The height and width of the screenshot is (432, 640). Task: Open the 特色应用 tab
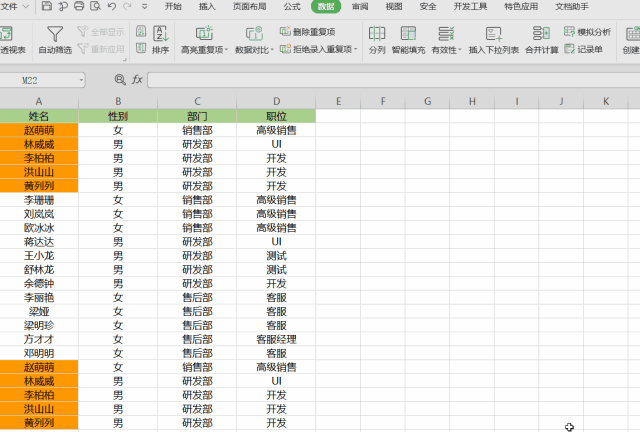coord(521,7)
